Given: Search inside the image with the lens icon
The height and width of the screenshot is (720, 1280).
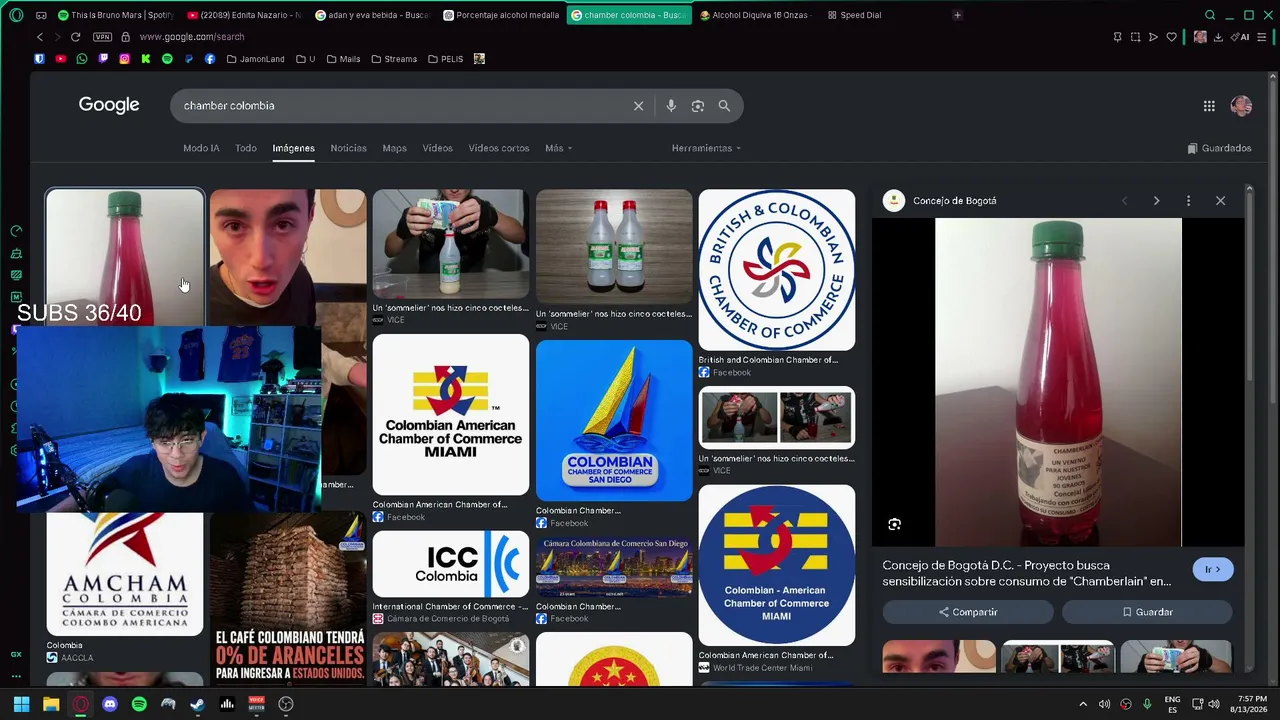Looking at the screenshot, I should (895, 524).
